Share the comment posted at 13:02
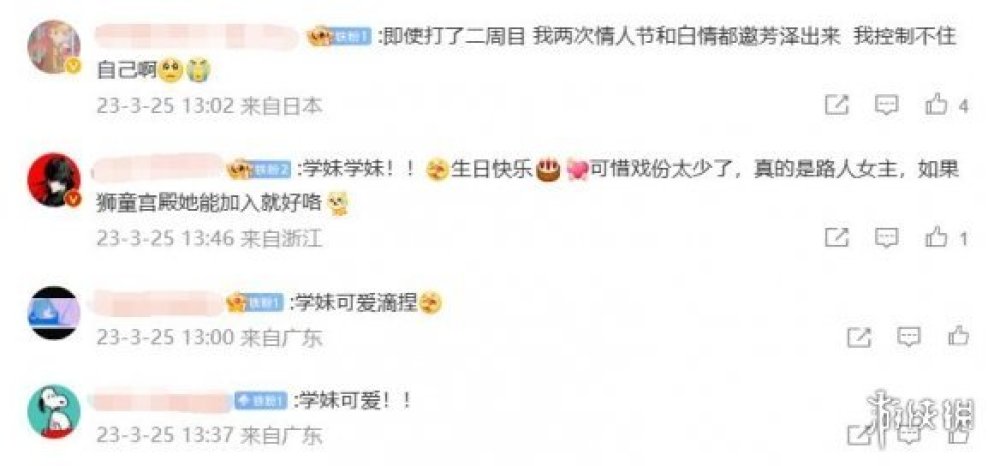Screen dimensions: 1000x466 [837, 105]
